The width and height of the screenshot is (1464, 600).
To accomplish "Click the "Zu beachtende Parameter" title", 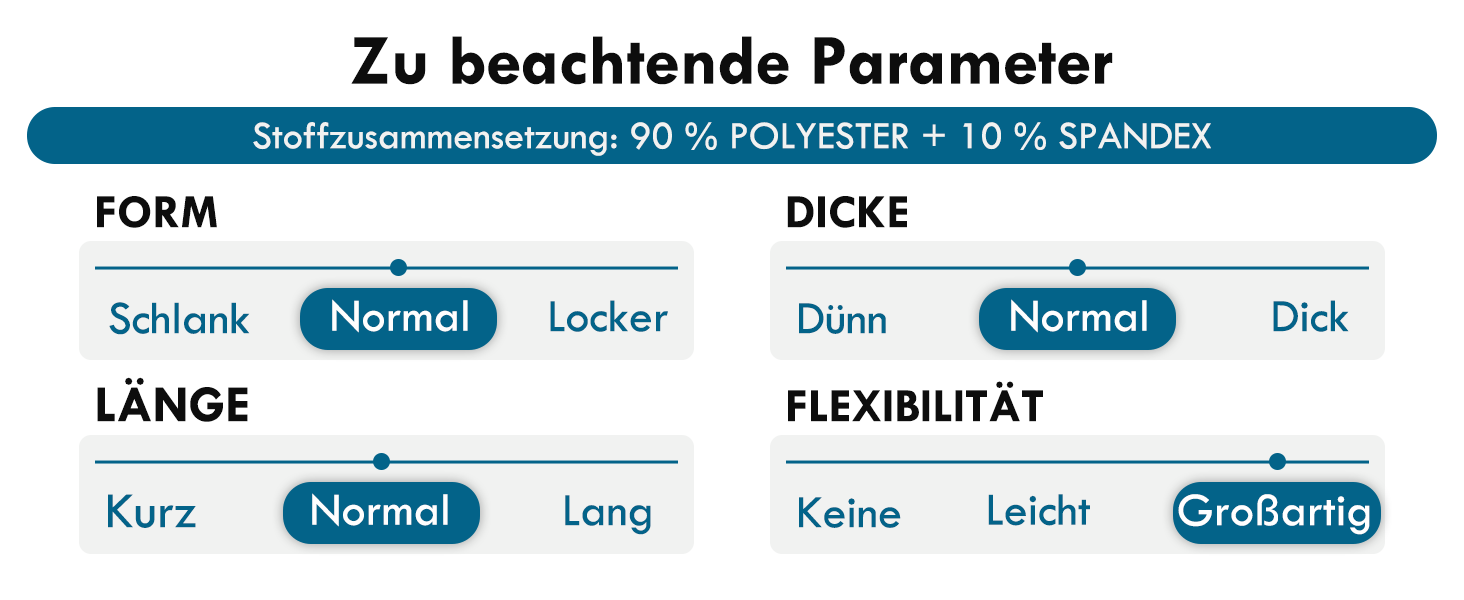I will coord(731,62).
